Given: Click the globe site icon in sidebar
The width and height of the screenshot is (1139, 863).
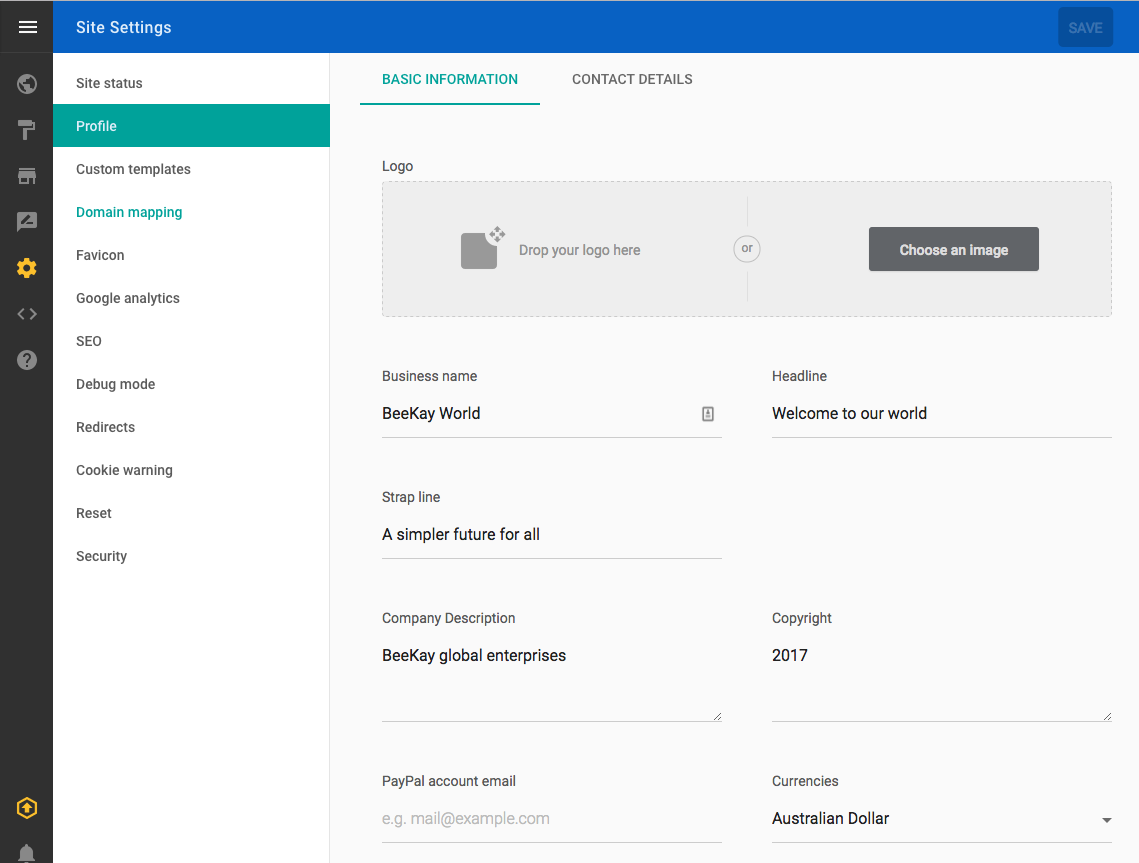Looking at the screenshot, I should click(x=27, y=84).
